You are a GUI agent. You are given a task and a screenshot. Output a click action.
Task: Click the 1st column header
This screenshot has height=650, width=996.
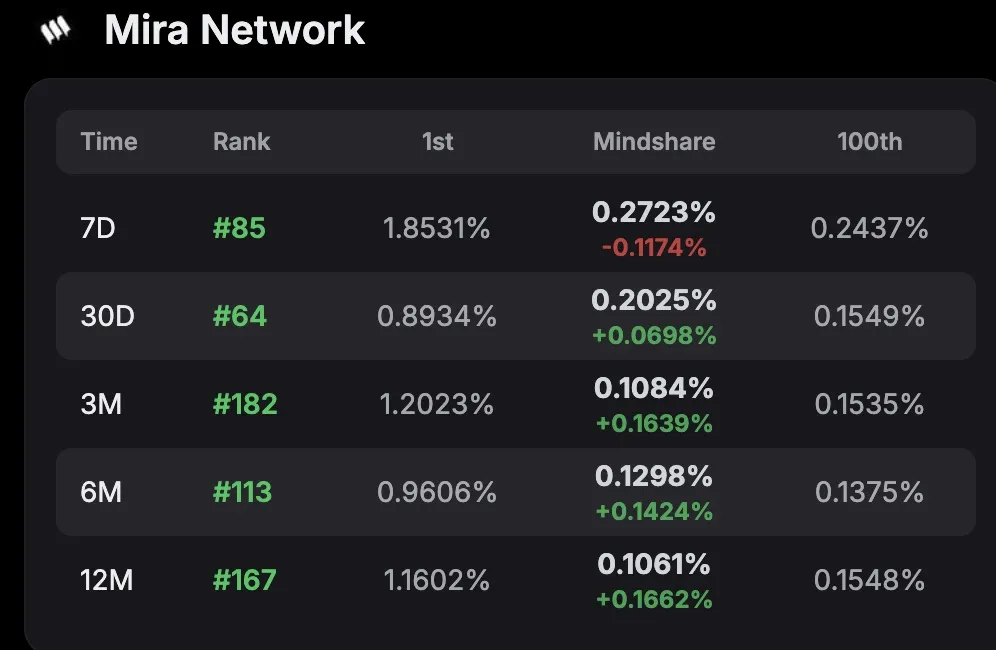click(x=438, y=142)
